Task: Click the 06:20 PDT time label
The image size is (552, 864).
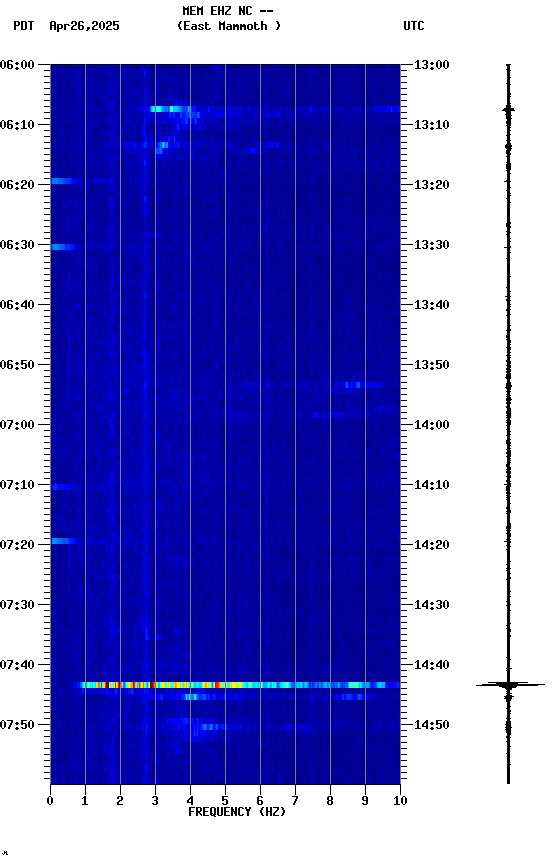Action: (x=17, y=185)
